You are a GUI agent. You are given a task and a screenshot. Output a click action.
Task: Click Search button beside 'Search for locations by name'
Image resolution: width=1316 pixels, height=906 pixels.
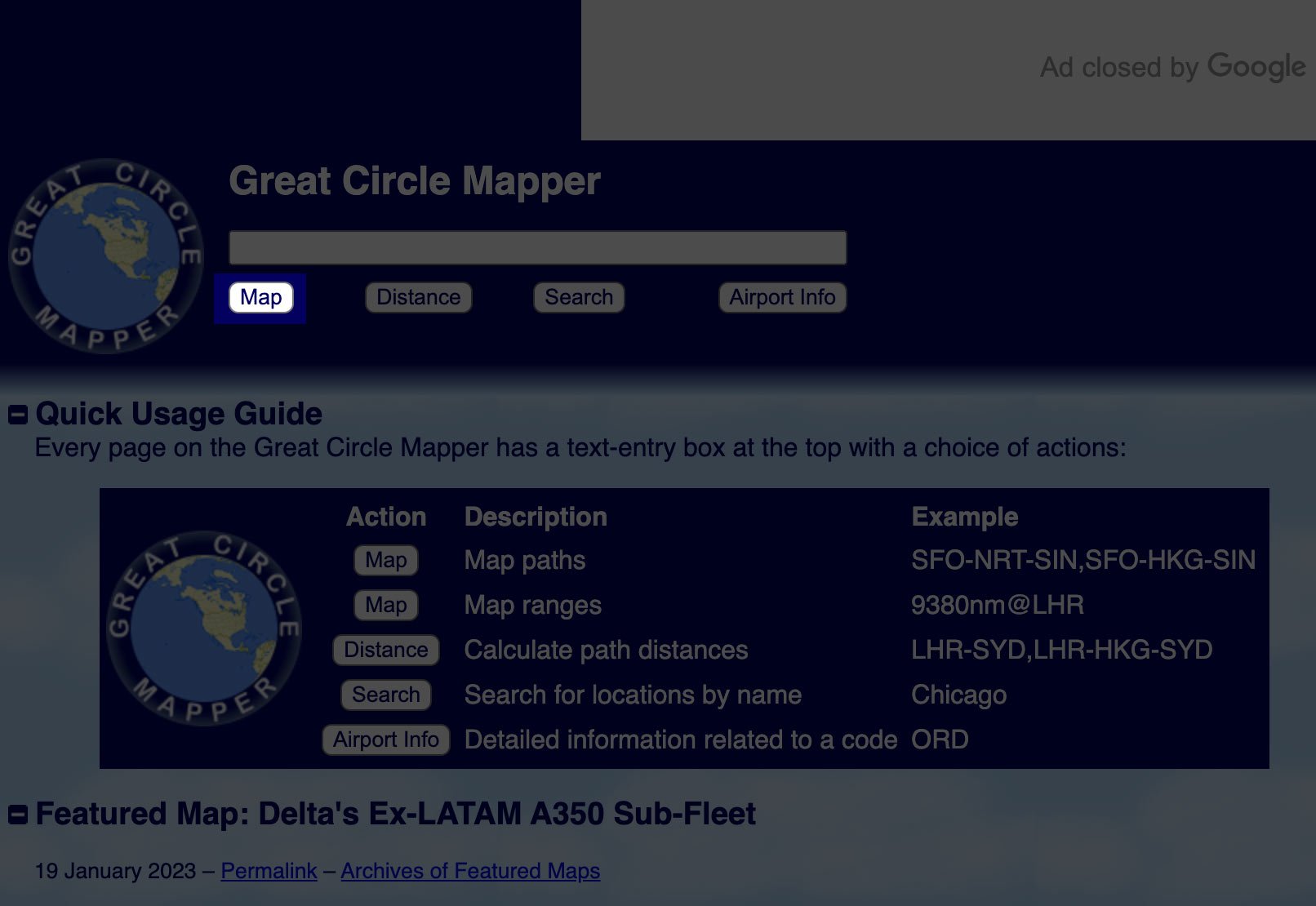click(385, 695)
